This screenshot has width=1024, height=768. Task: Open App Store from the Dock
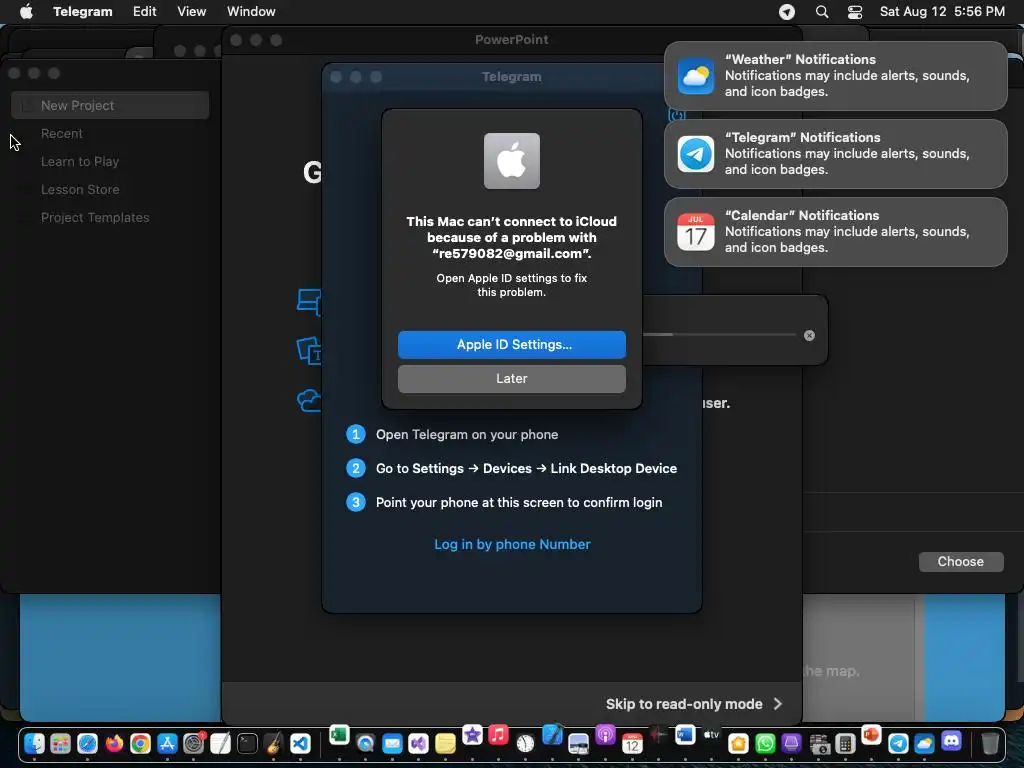pyautogui.click(x=167, y=743)
